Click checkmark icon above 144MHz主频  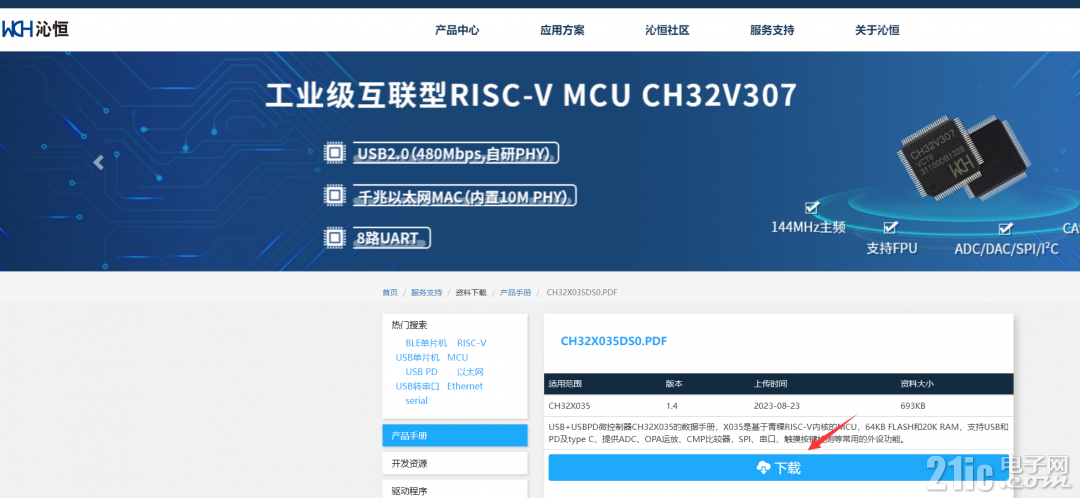pyautogui.click(x=812, y=207)
